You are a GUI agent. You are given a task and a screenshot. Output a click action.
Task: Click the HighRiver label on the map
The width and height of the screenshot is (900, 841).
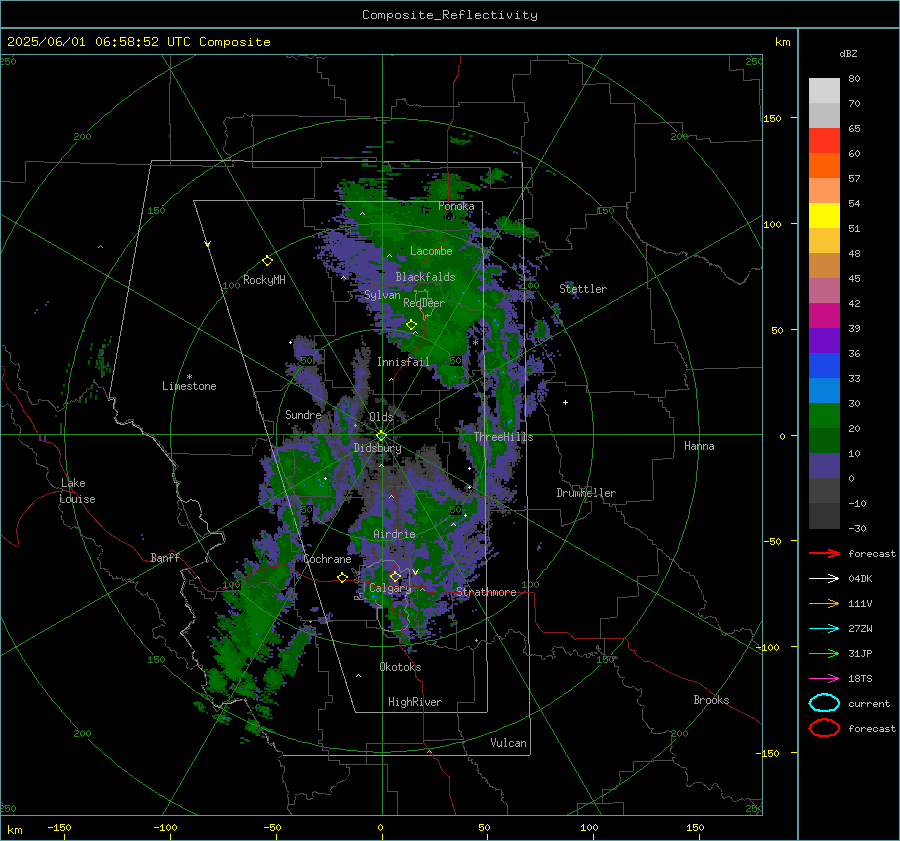415,702
